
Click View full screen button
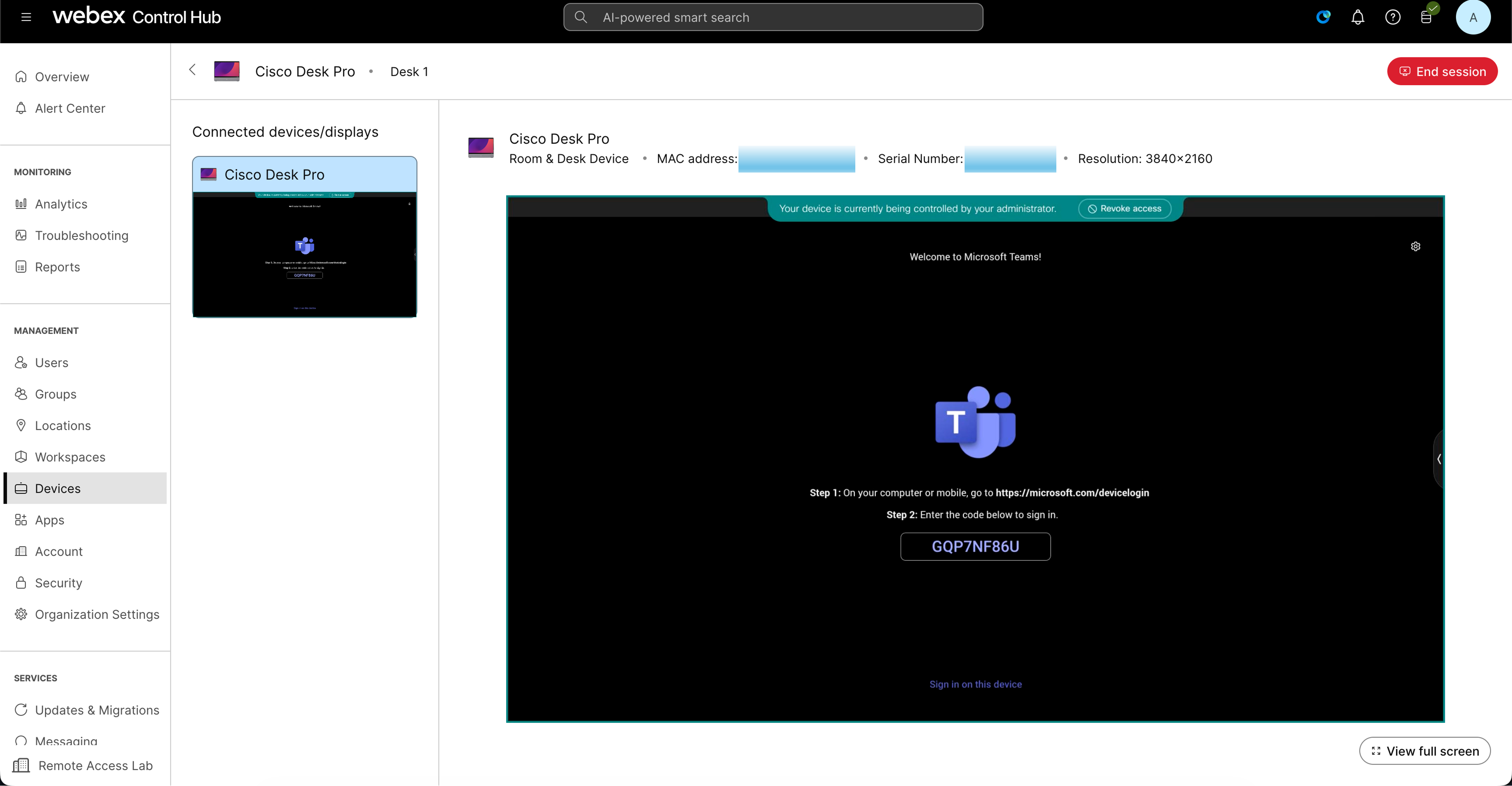coord(1424,751)
